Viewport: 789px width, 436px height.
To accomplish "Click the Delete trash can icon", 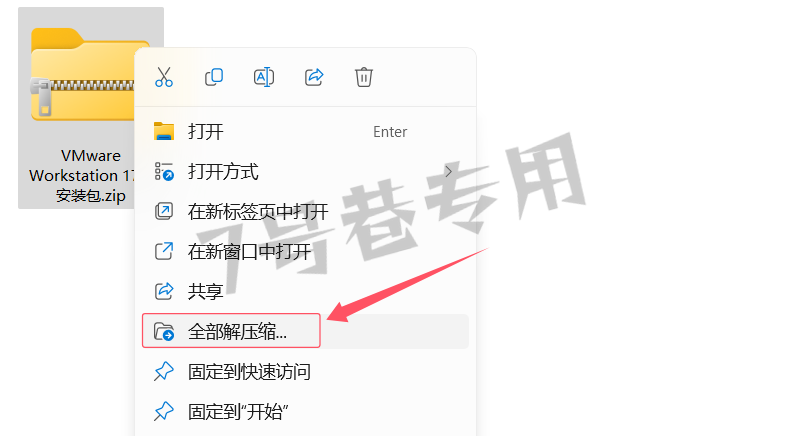I will pyautogui.click(x=364, y=77).
